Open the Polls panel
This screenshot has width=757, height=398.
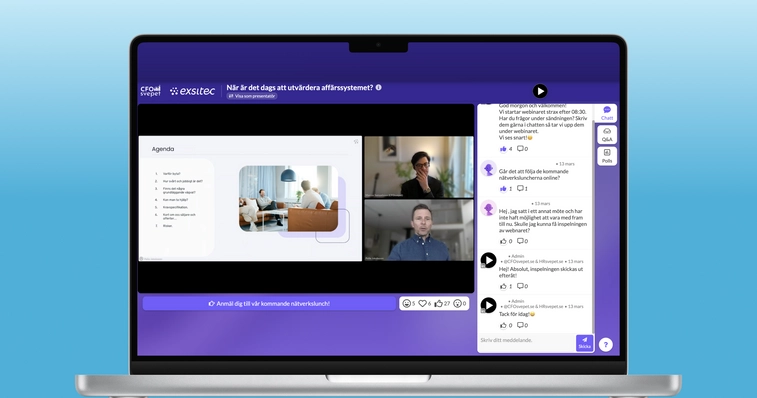pyautogui.click(x=607, y=156)
